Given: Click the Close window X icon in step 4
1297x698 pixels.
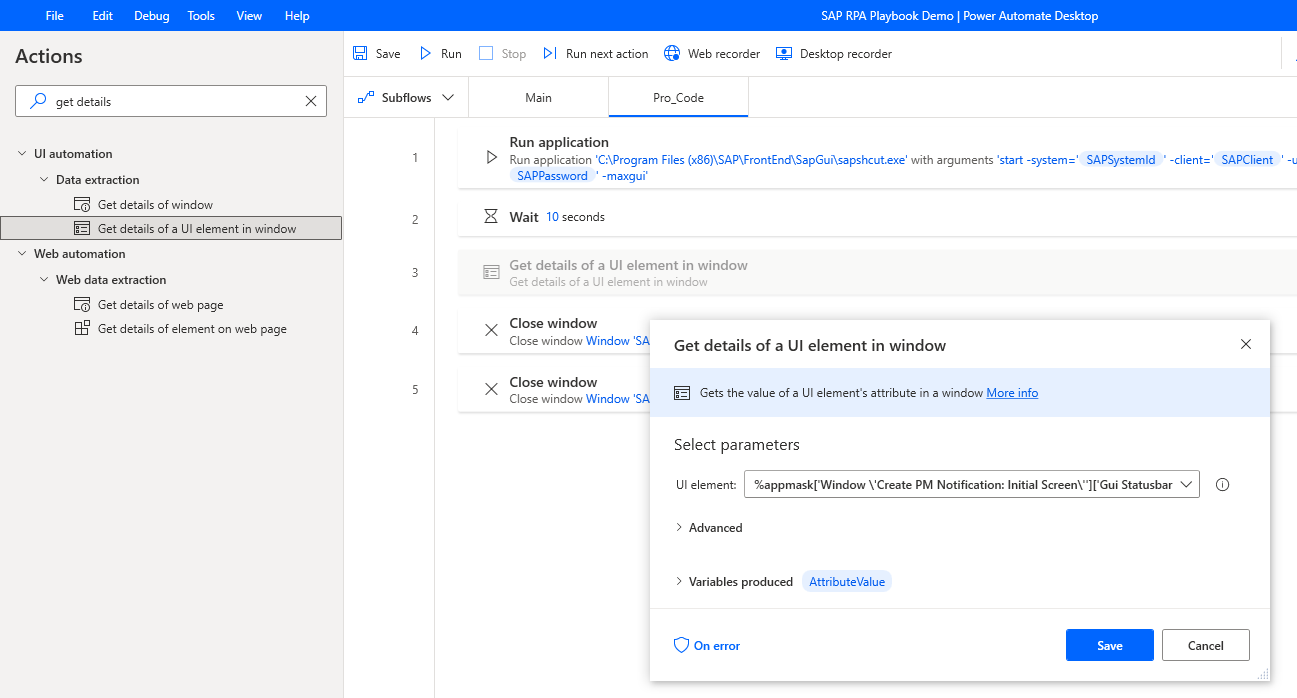Looking at the screenshot, I should coord(491,330).
